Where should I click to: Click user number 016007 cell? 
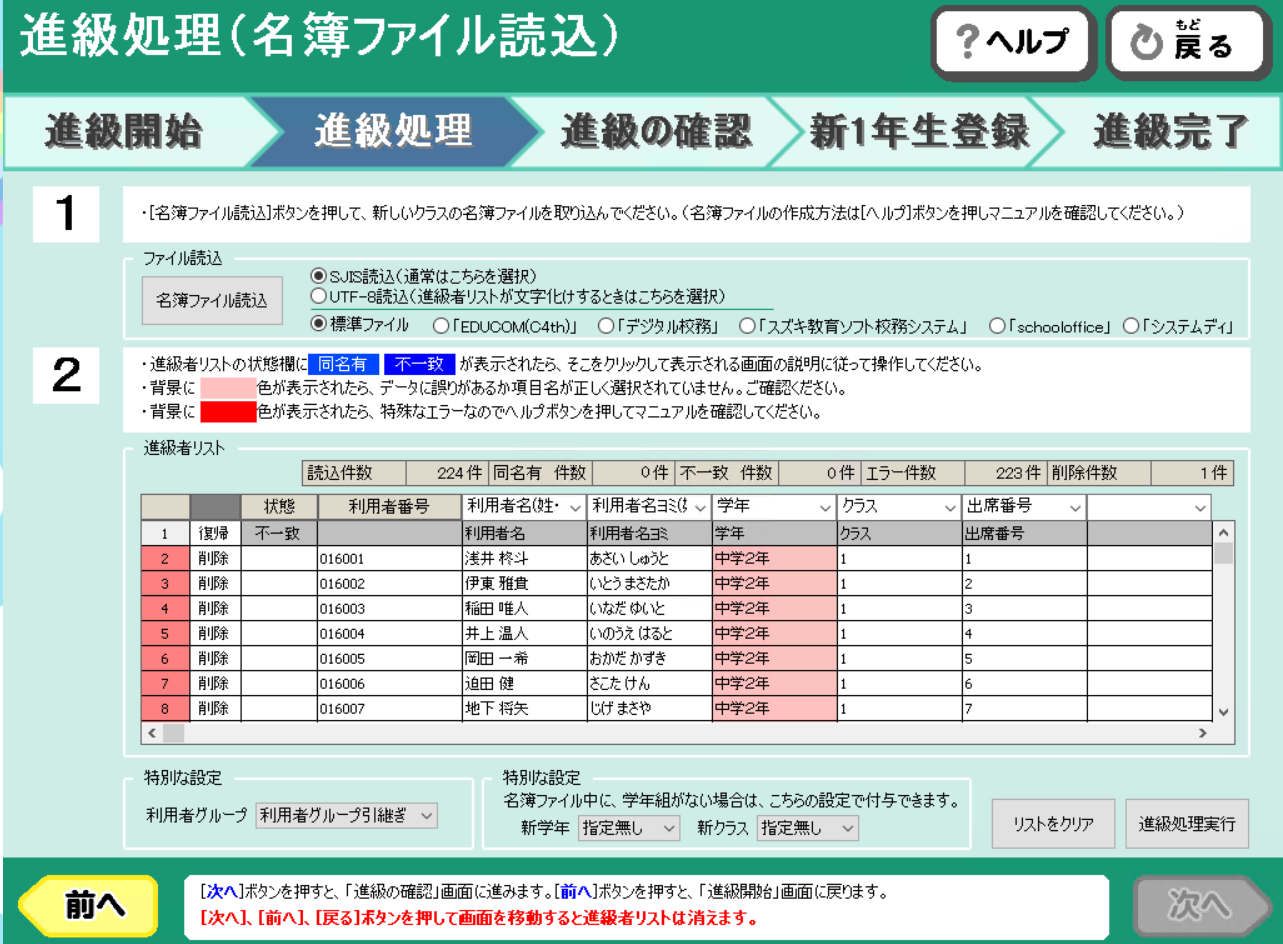389,708
